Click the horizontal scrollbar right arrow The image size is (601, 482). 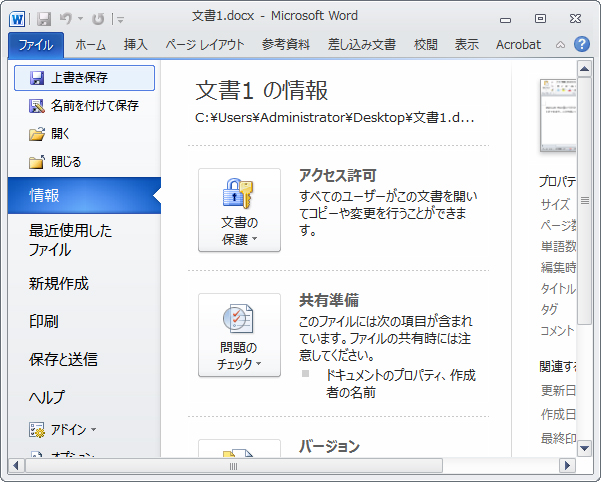coord(567,466)
